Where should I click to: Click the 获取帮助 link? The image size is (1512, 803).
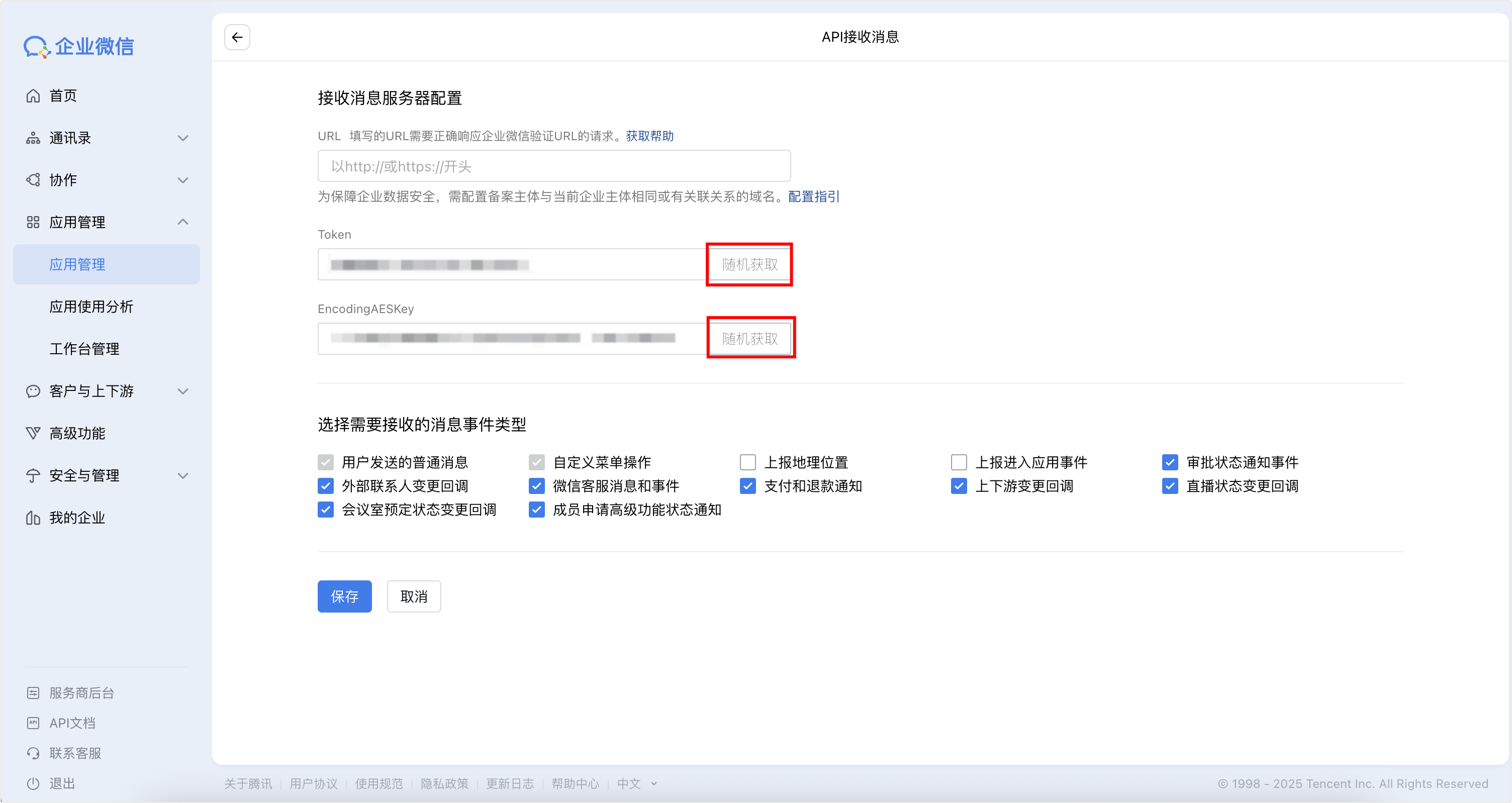click(x=650, y=136)
